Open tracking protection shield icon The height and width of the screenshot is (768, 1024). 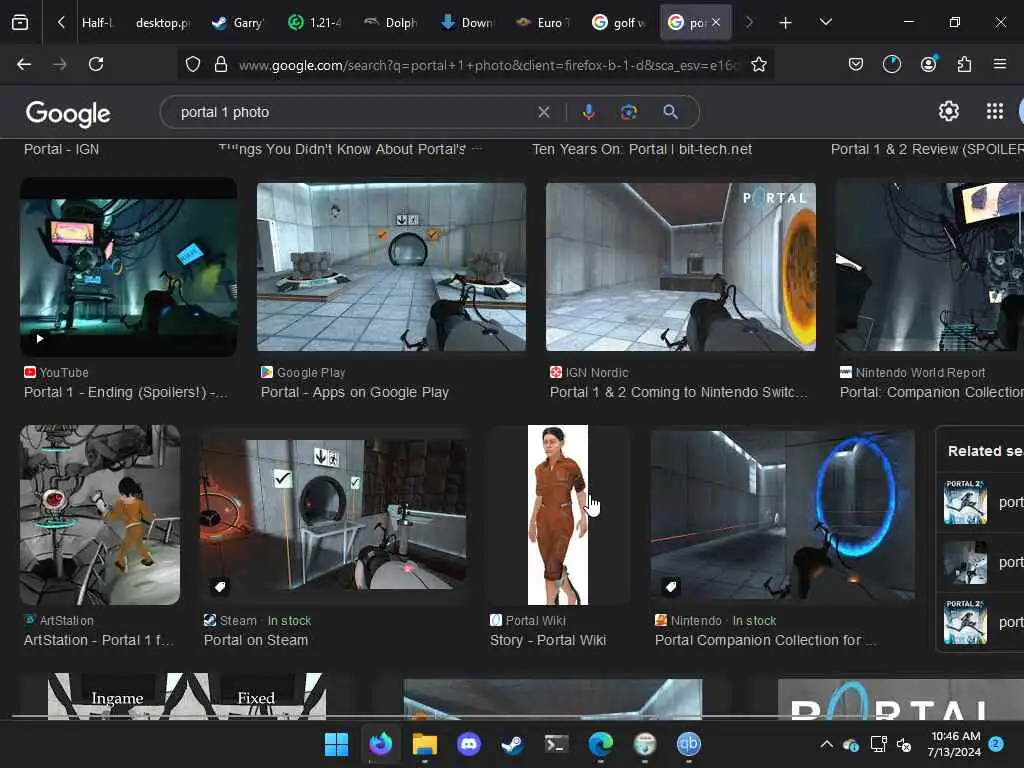(x=193, y=64)
